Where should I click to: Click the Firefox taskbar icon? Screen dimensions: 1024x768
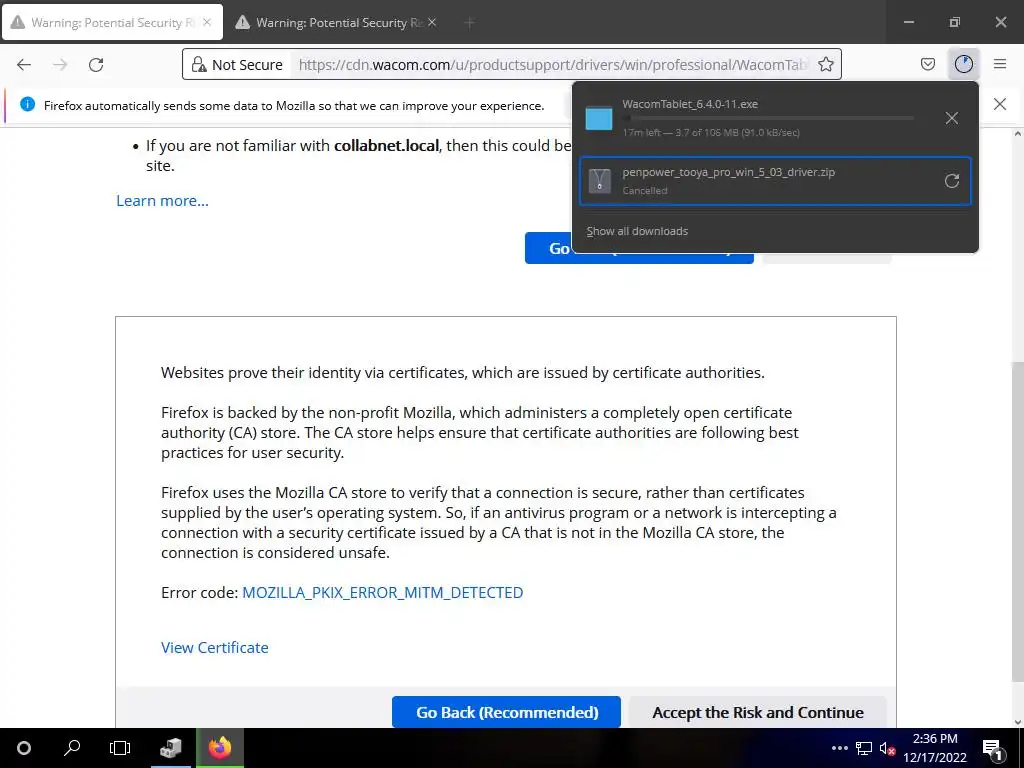pos(220,748)
